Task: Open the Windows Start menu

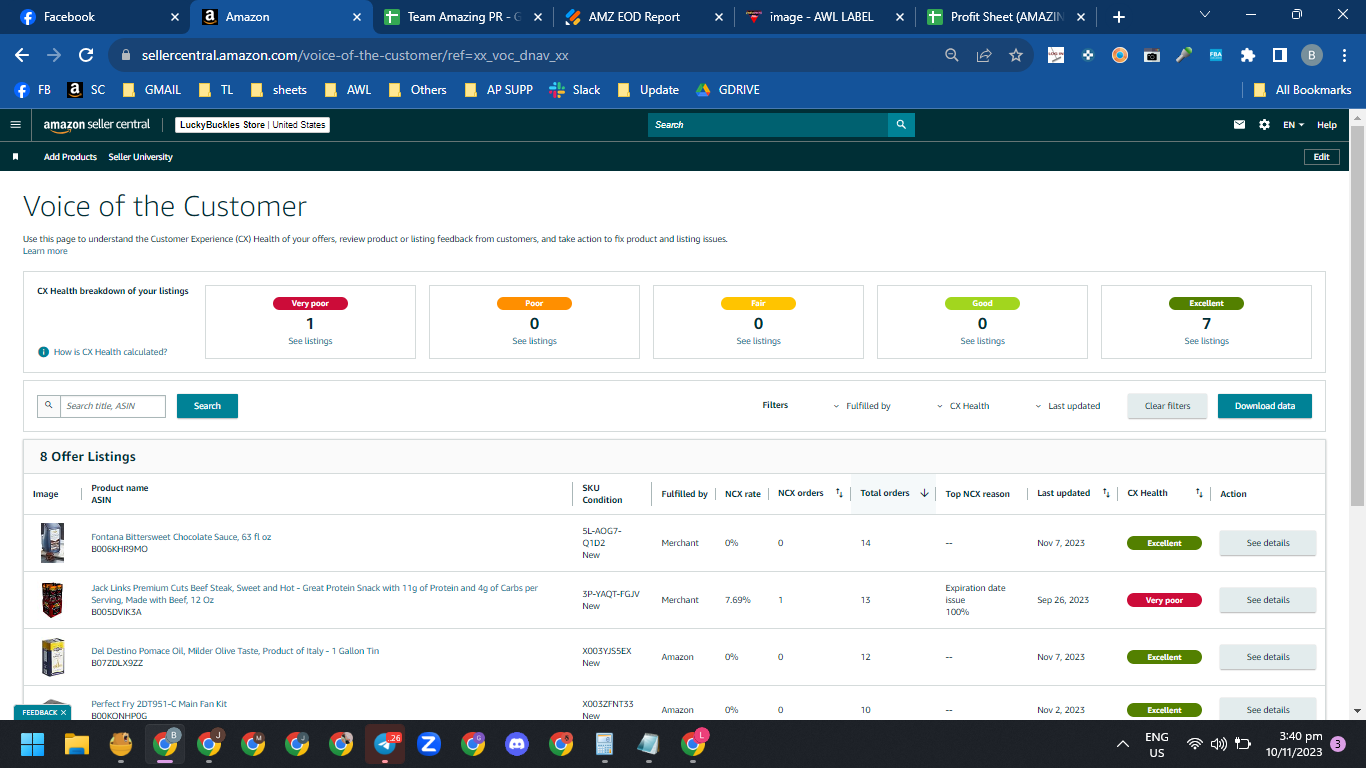Action: pyautogui.click(x=32, y=744)
